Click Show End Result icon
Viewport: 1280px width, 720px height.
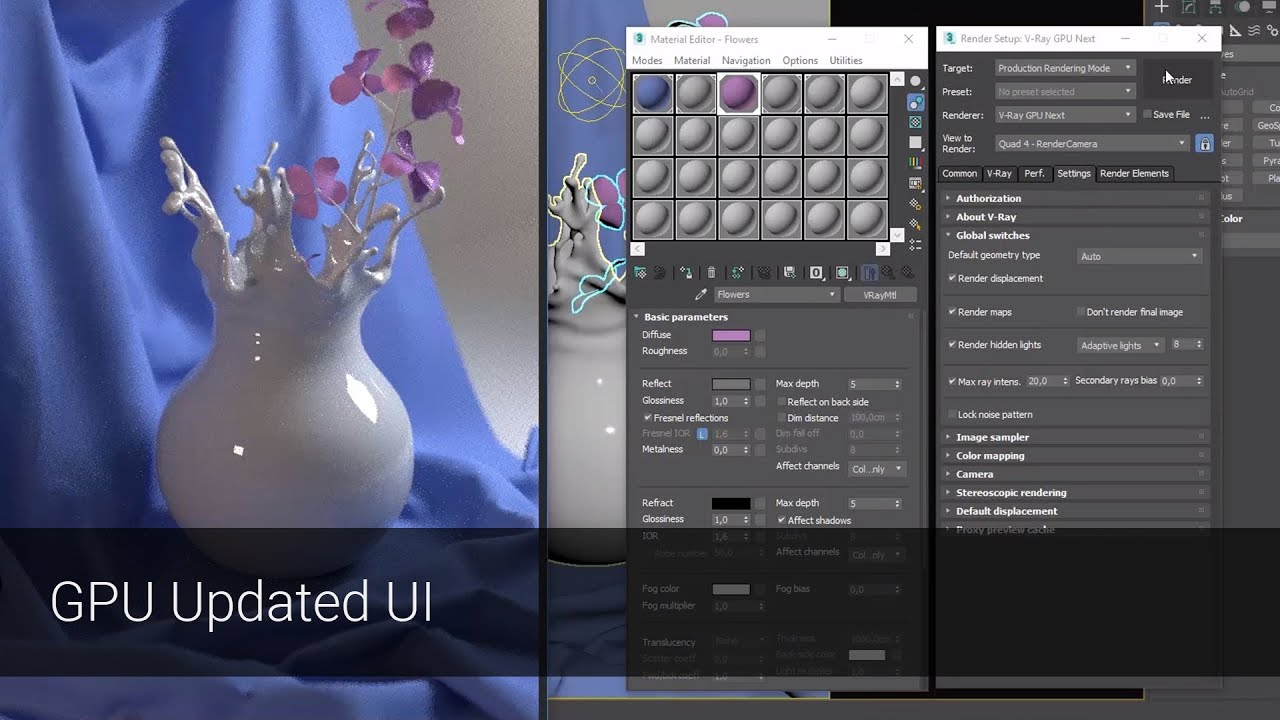(869, 272)
